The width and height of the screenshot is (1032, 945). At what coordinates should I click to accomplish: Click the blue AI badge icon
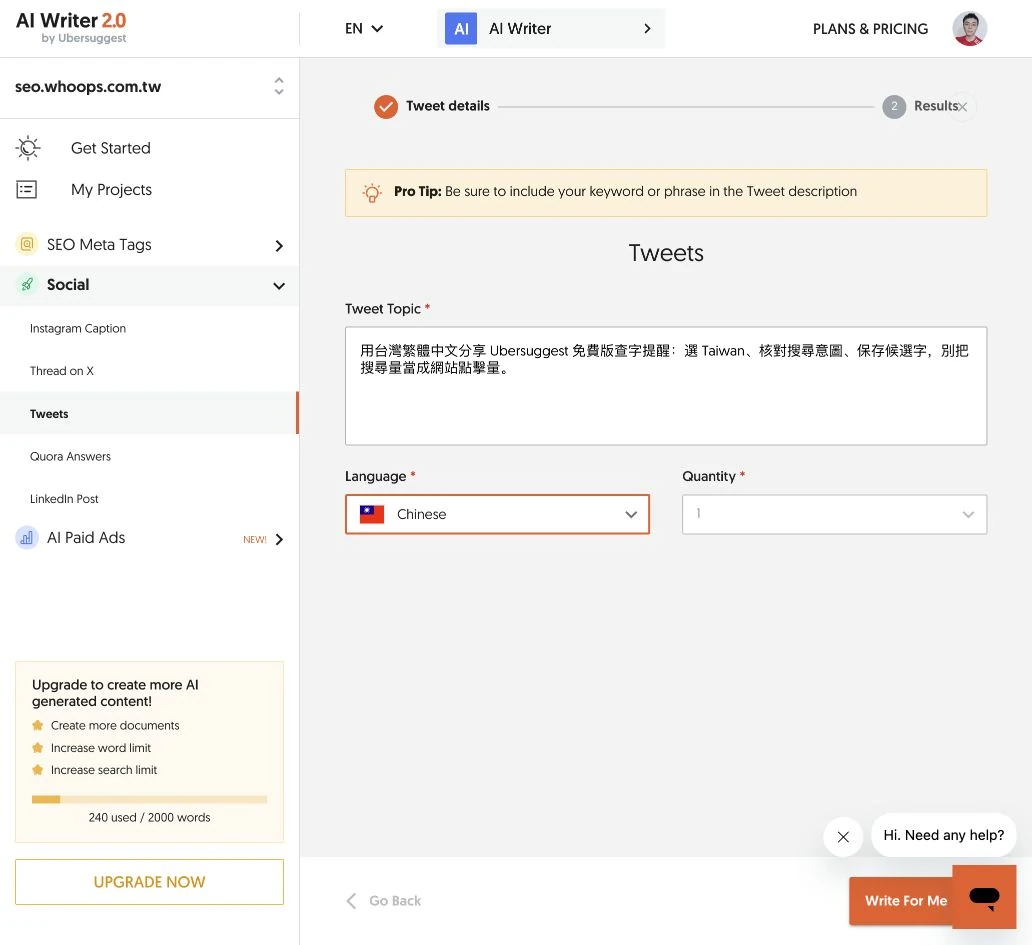tap(461, 28)
